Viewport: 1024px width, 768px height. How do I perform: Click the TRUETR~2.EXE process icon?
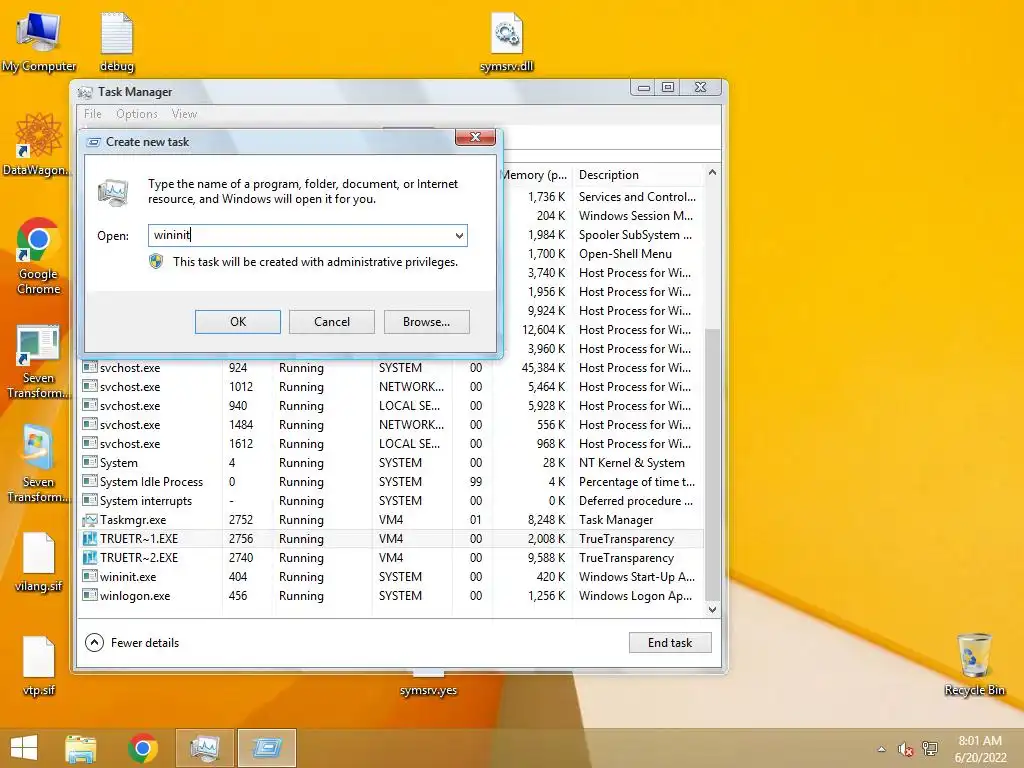[x=89, y=558]
